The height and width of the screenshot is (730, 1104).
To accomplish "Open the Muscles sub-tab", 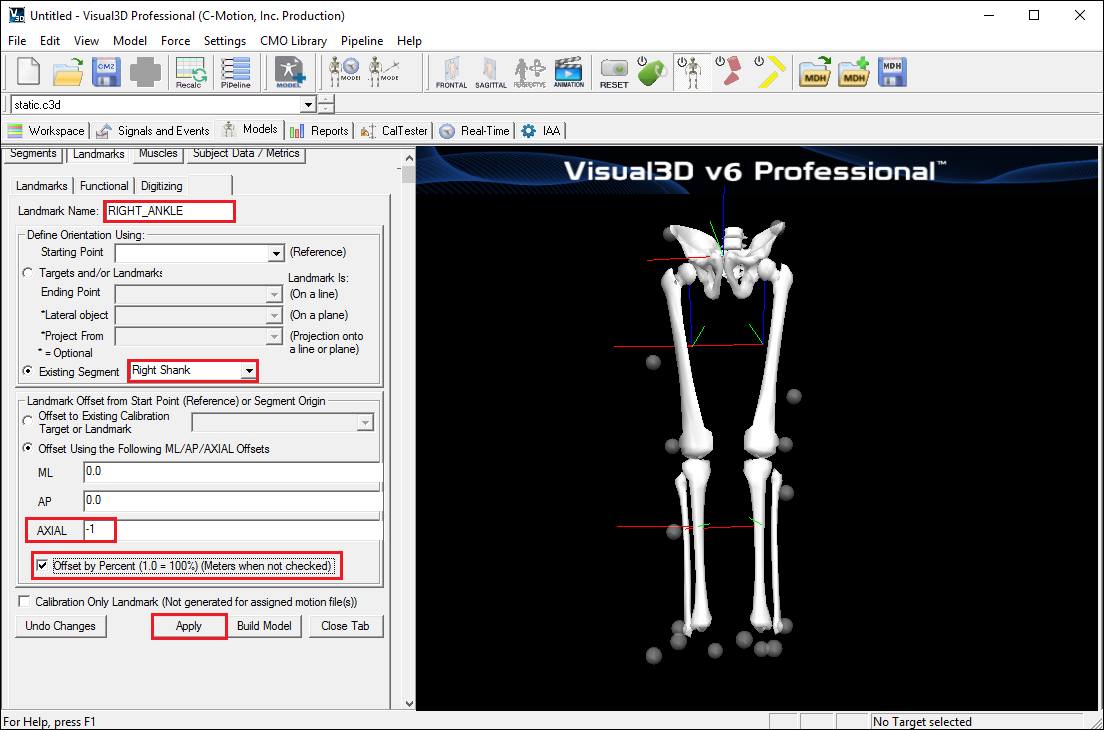I will coord(158,153).
